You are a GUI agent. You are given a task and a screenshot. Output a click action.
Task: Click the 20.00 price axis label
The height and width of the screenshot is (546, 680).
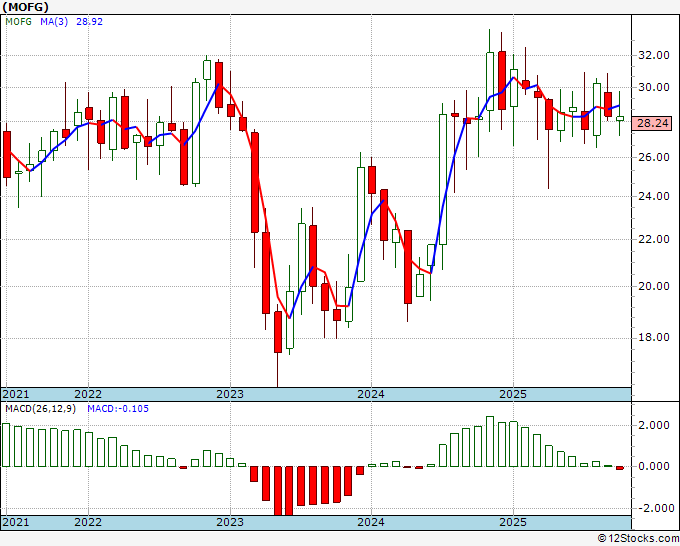[653, 286]
